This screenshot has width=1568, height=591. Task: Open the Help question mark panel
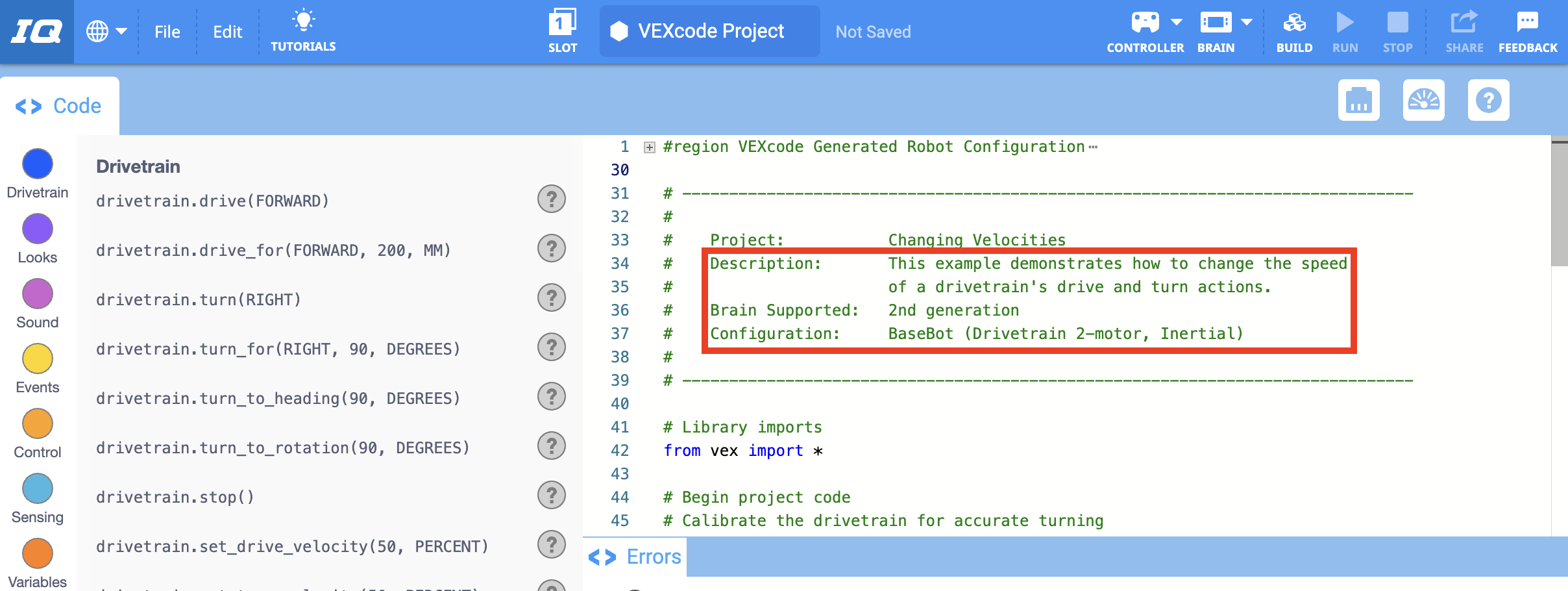[x=1488, y=101]
